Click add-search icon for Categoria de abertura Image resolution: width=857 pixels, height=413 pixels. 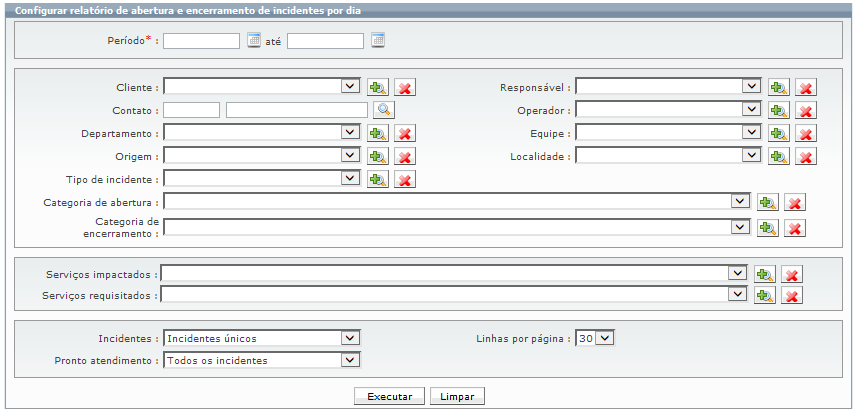coord(767,203)
